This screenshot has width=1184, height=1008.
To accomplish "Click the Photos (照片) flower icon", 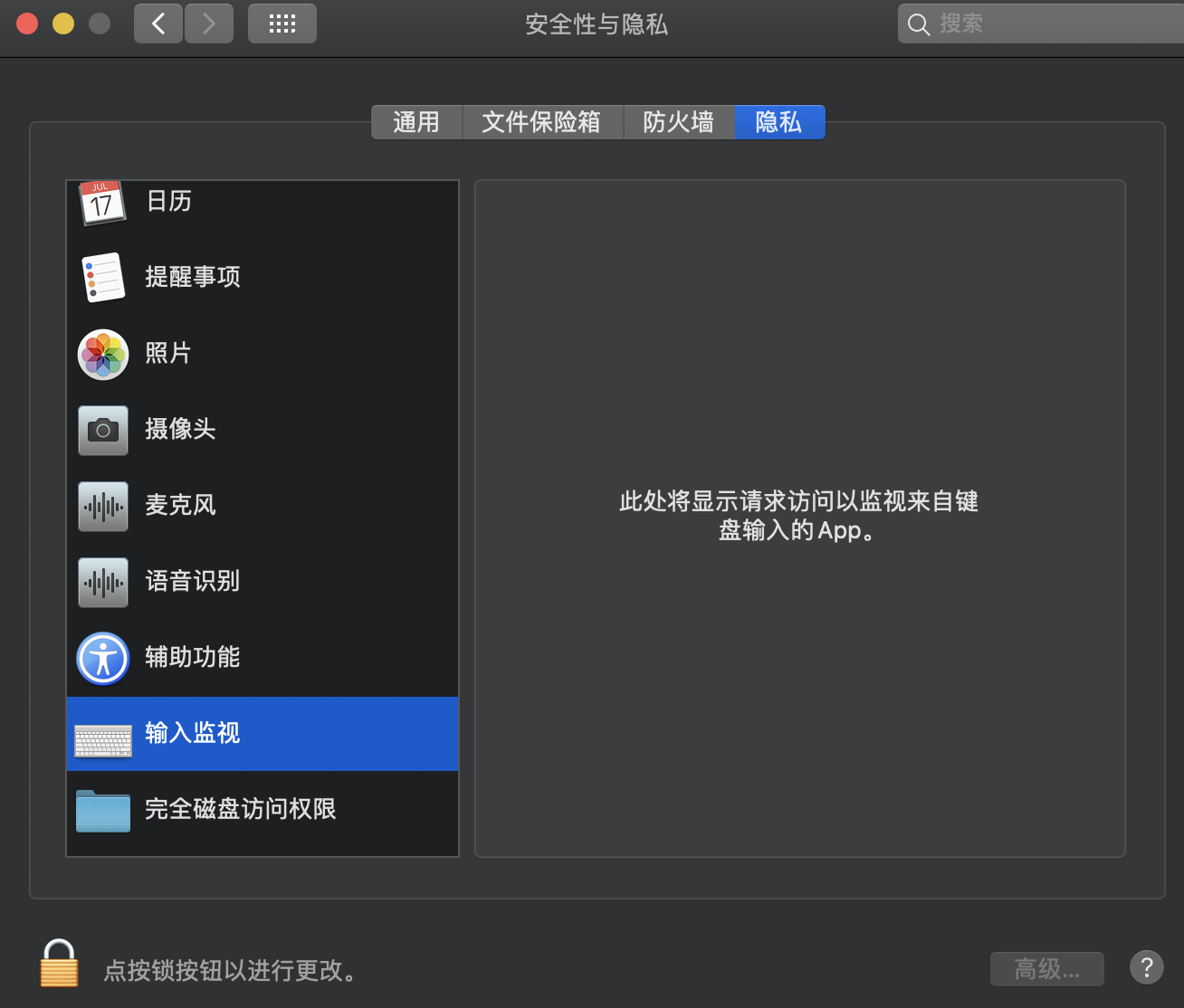I will pyautogui.click(x=103, y=354).
